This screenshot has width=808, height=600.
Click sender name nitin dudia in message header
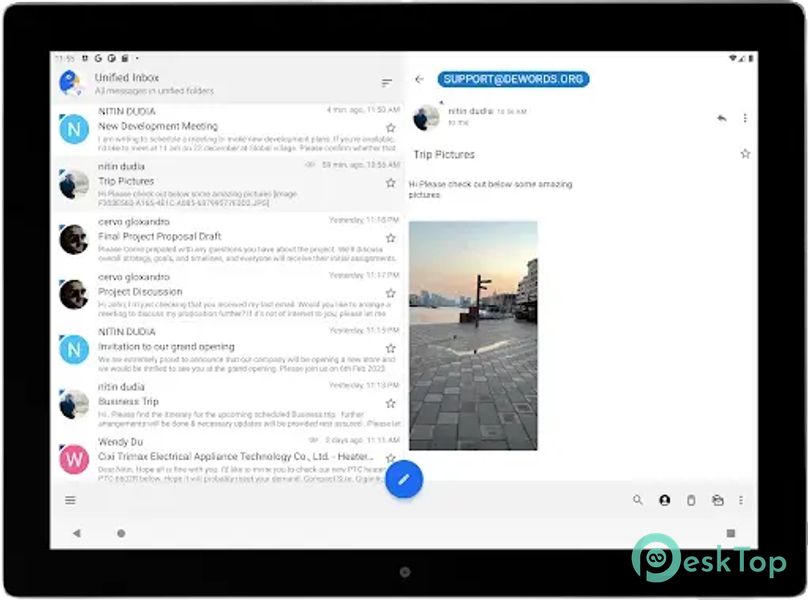point(470,111)
